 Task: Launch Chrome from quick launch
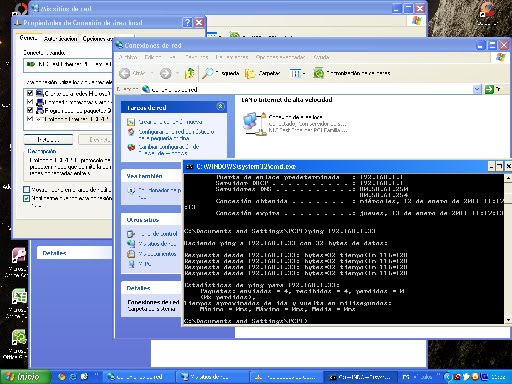click(62, 377)
